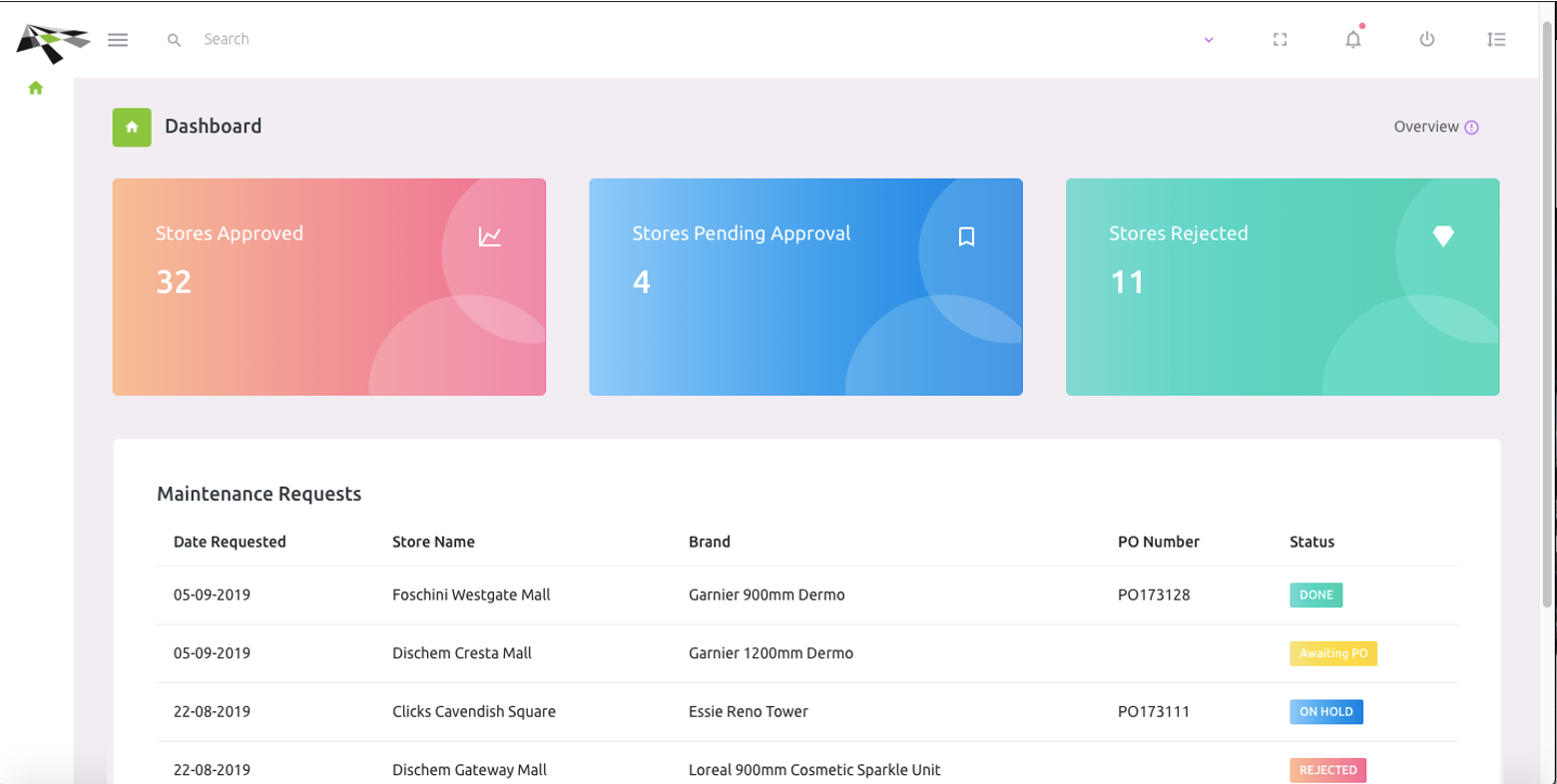Click the REJECTED status badge

(x=1328, y=770)
